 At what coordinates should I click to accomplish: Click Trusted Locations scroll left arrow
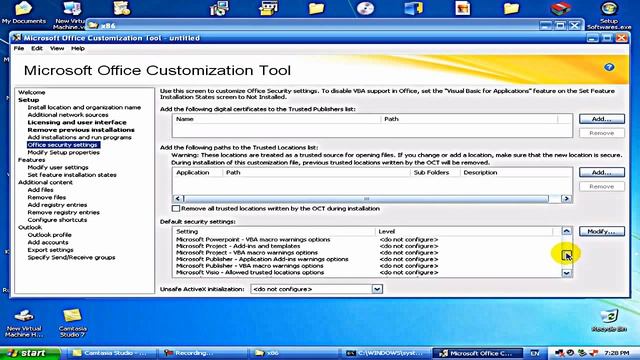tap(178, 199)
